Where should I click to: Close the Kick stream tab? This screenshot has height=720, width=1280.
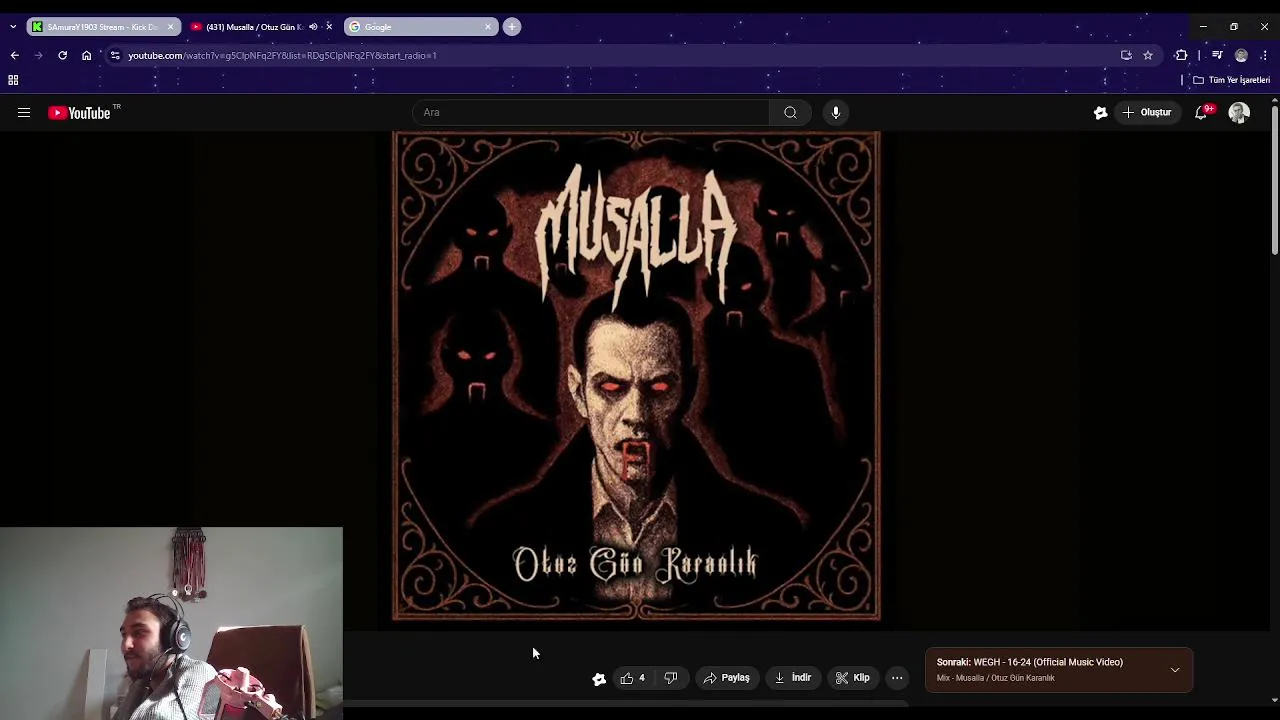[170, 27]
